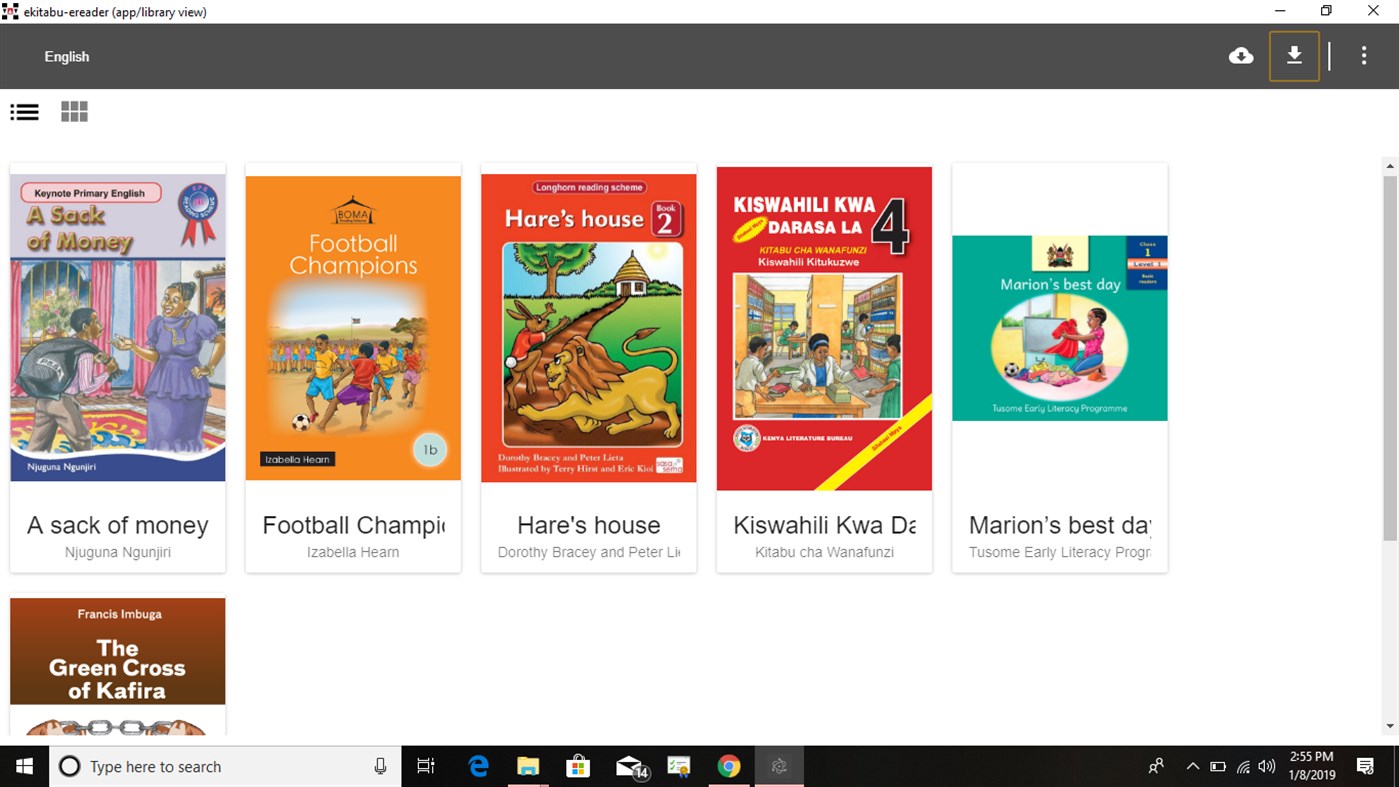1399x787 pixels.
Task: Switch to grid view
Action: pos(74,111)
